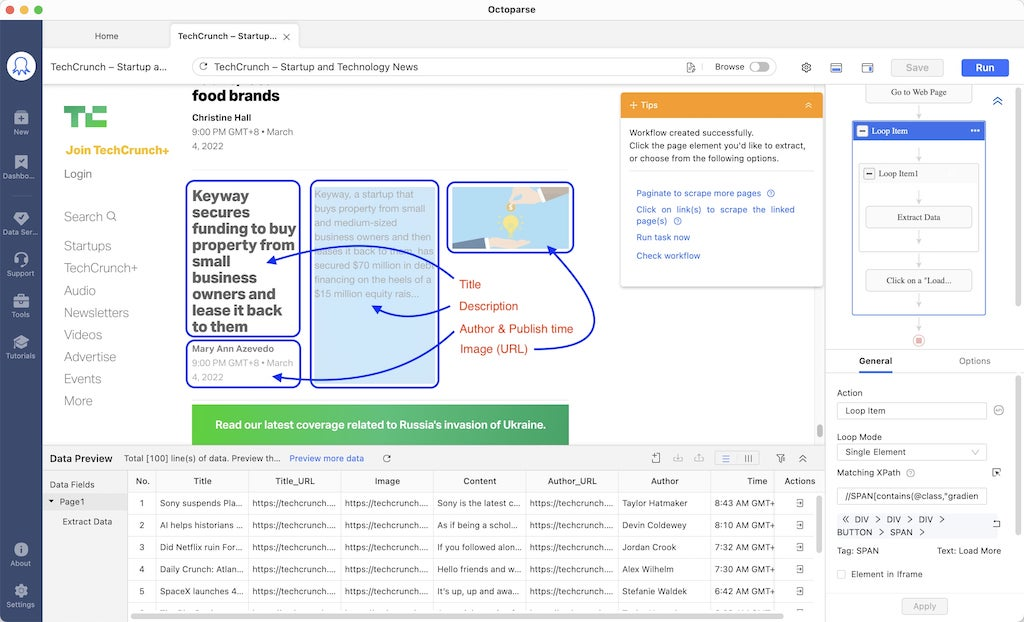1024x622 pixels.
Task: Collapse the orange Tips panel
Action: coord(808,105)
